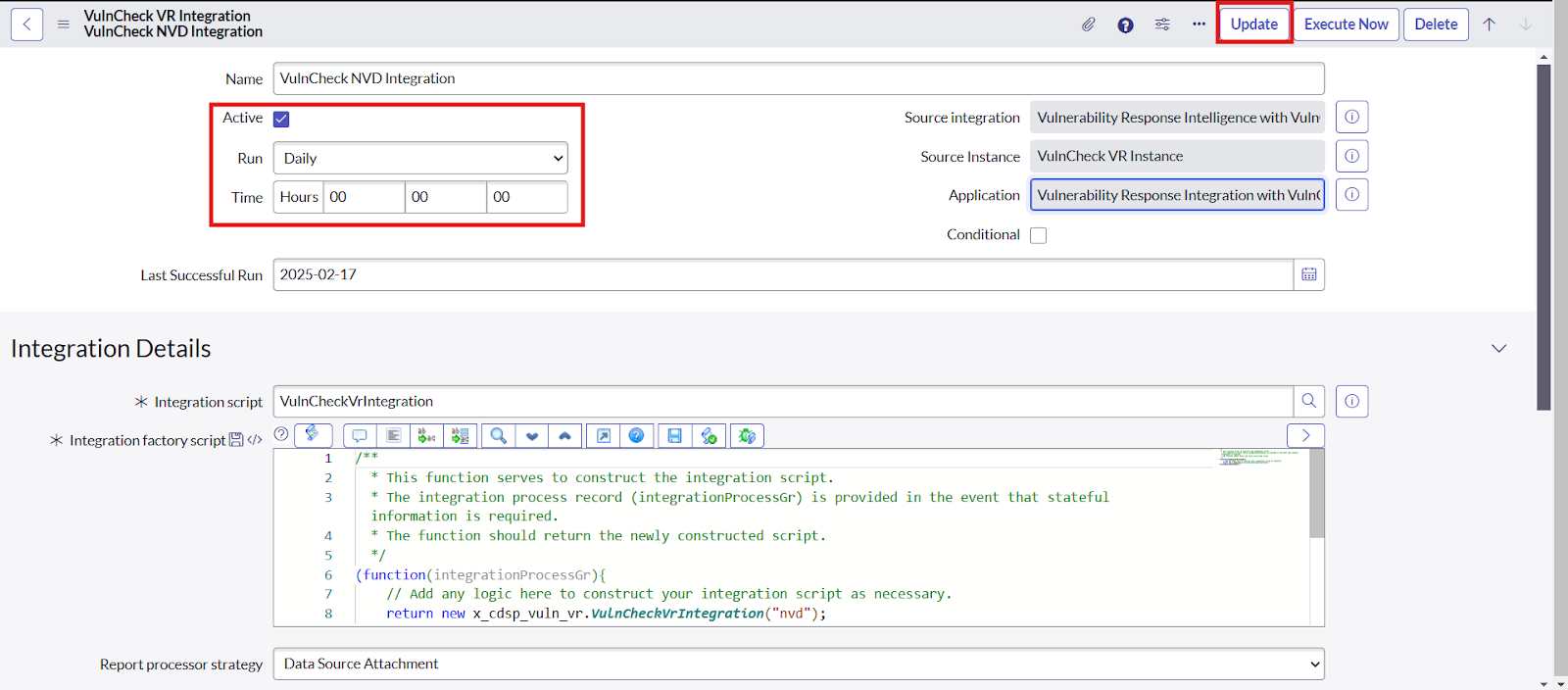Show info for Application field
The image size is (1568, 690).
coord(1351,194)
